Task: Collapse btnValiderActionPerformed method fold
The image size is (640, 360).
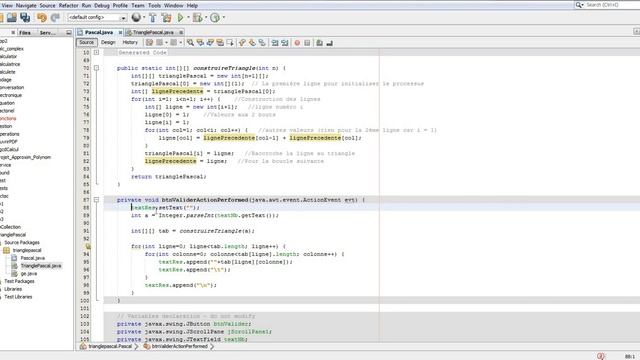Action: (x=96, y=200)
